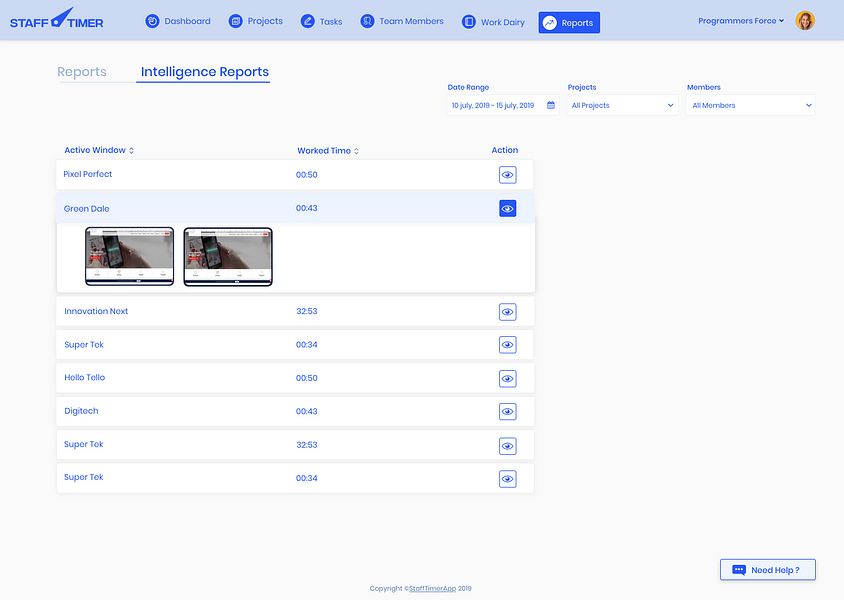Show screenshots for the Innovation Next row
The image size is (844, 600).
pos(508,312)
